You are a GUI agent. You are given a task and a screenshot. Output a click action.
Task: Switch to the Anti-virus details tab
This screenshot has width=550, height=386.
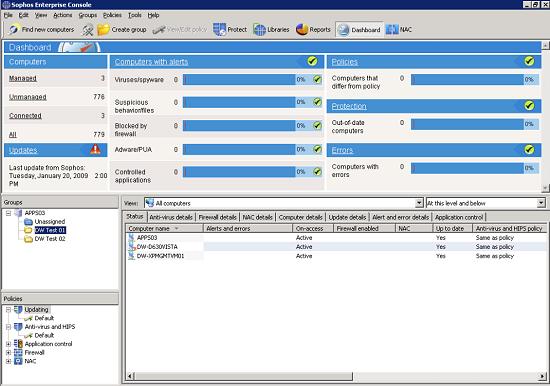click(171, 217)
